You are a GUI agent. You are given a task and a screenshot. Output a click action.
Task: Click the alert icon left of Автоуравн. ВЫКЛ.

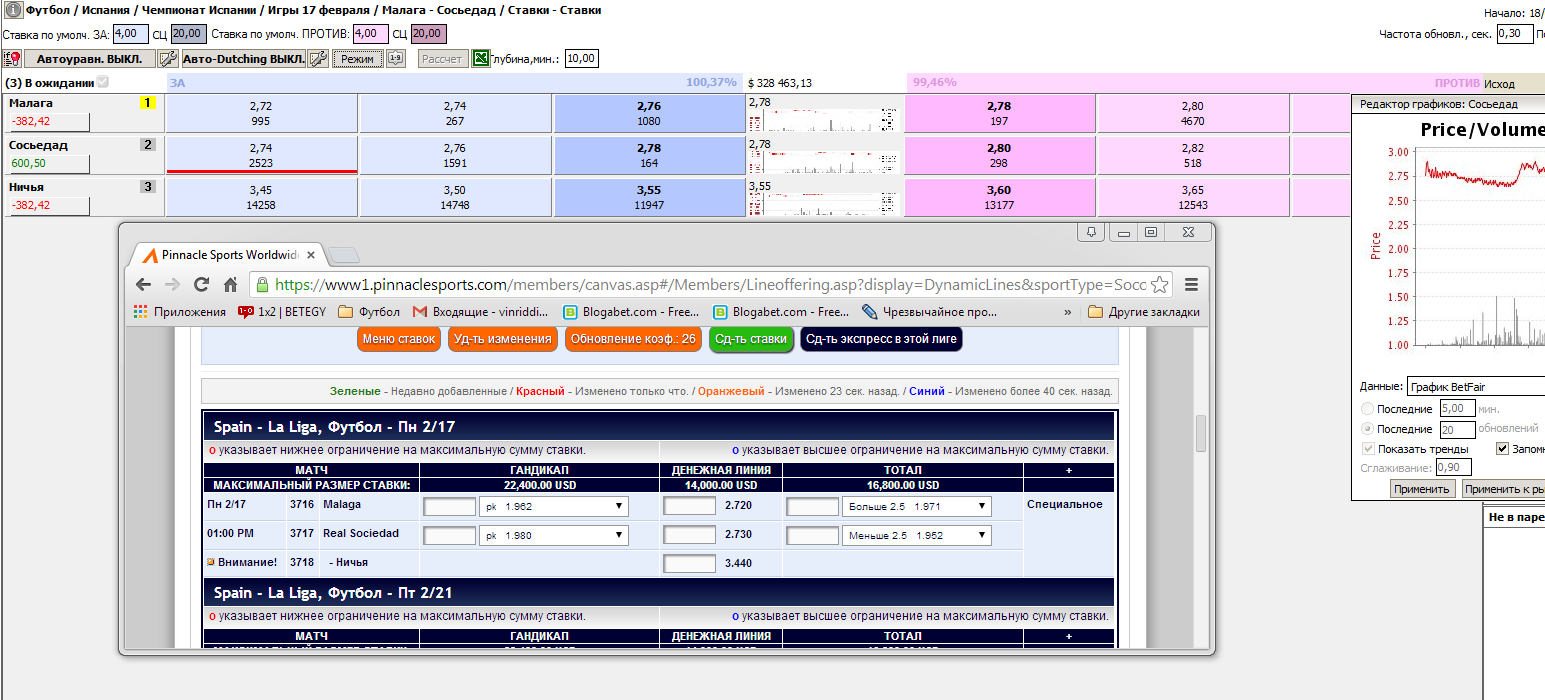12,59
